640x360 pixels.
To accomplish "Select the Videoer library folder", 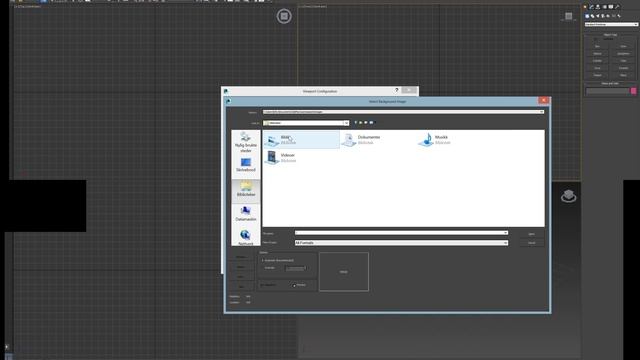I will tap(280, 158).
